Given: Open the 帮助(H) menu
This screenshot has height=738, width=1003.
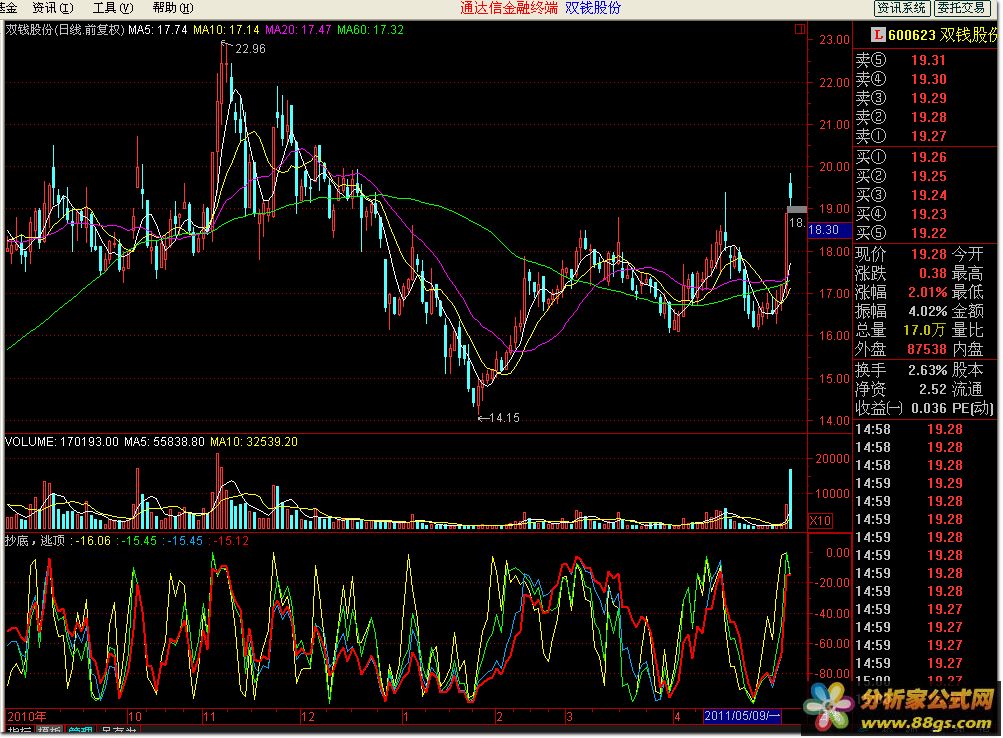Looking at the screenshot, I should [x=173, y=8].
